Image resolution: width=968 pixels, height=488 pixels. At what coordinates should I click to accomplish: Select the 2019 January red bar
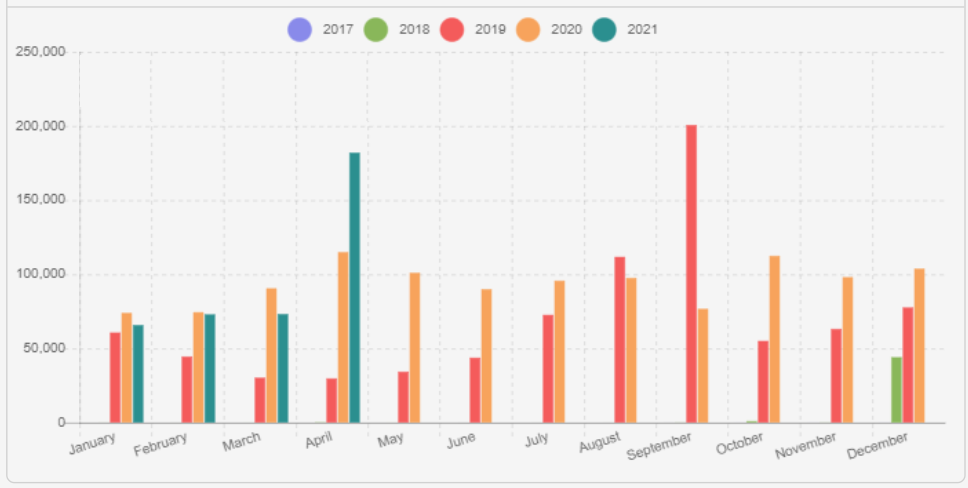pyautogui.click(x=115, y=378)
